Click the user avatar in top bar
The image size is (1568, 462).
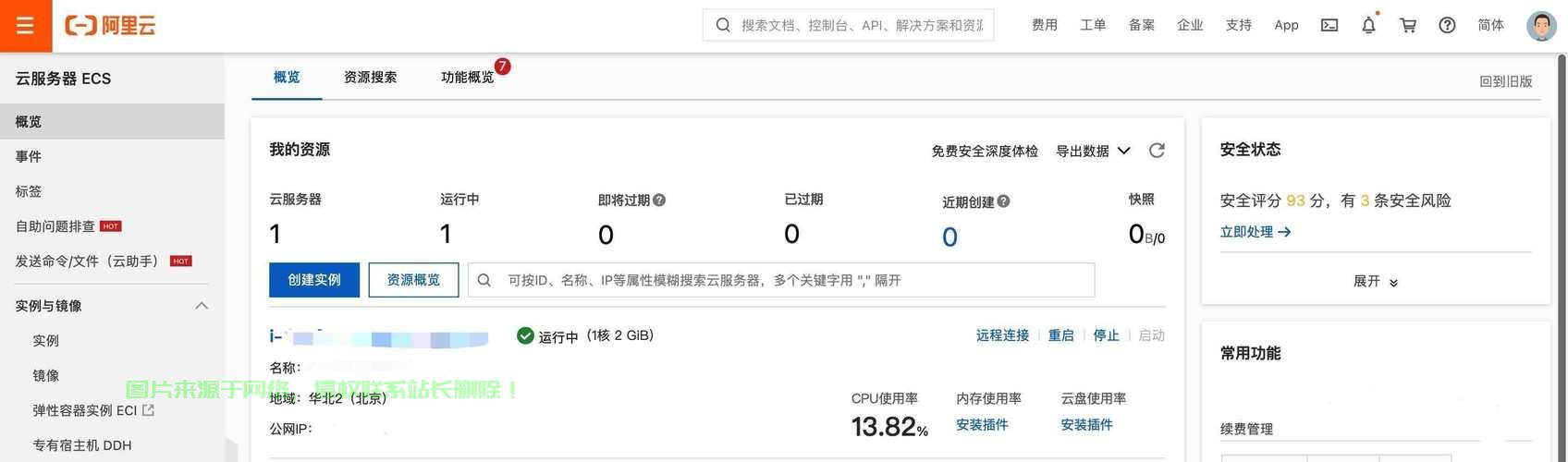(x=1540, y=26)
